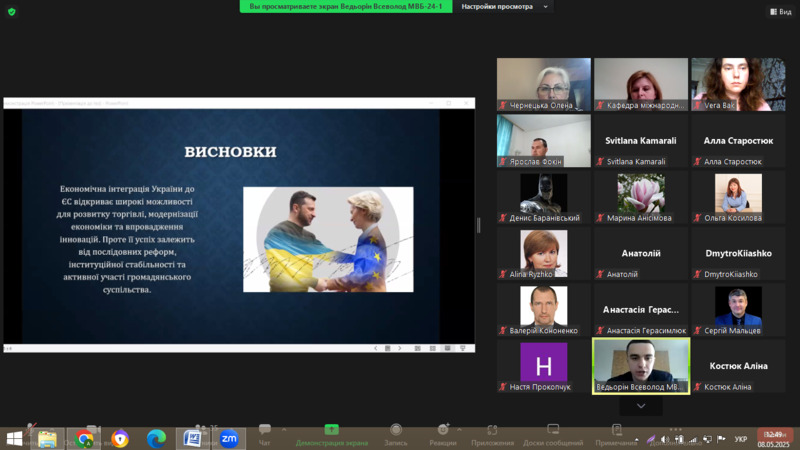Click Демонстрация экрана share button

[332, 435]
